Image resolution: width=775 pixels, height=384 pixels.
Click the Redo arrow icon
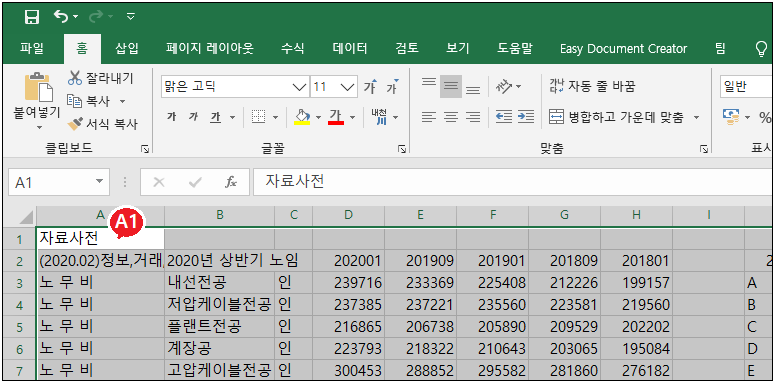(x=96, y=17)
